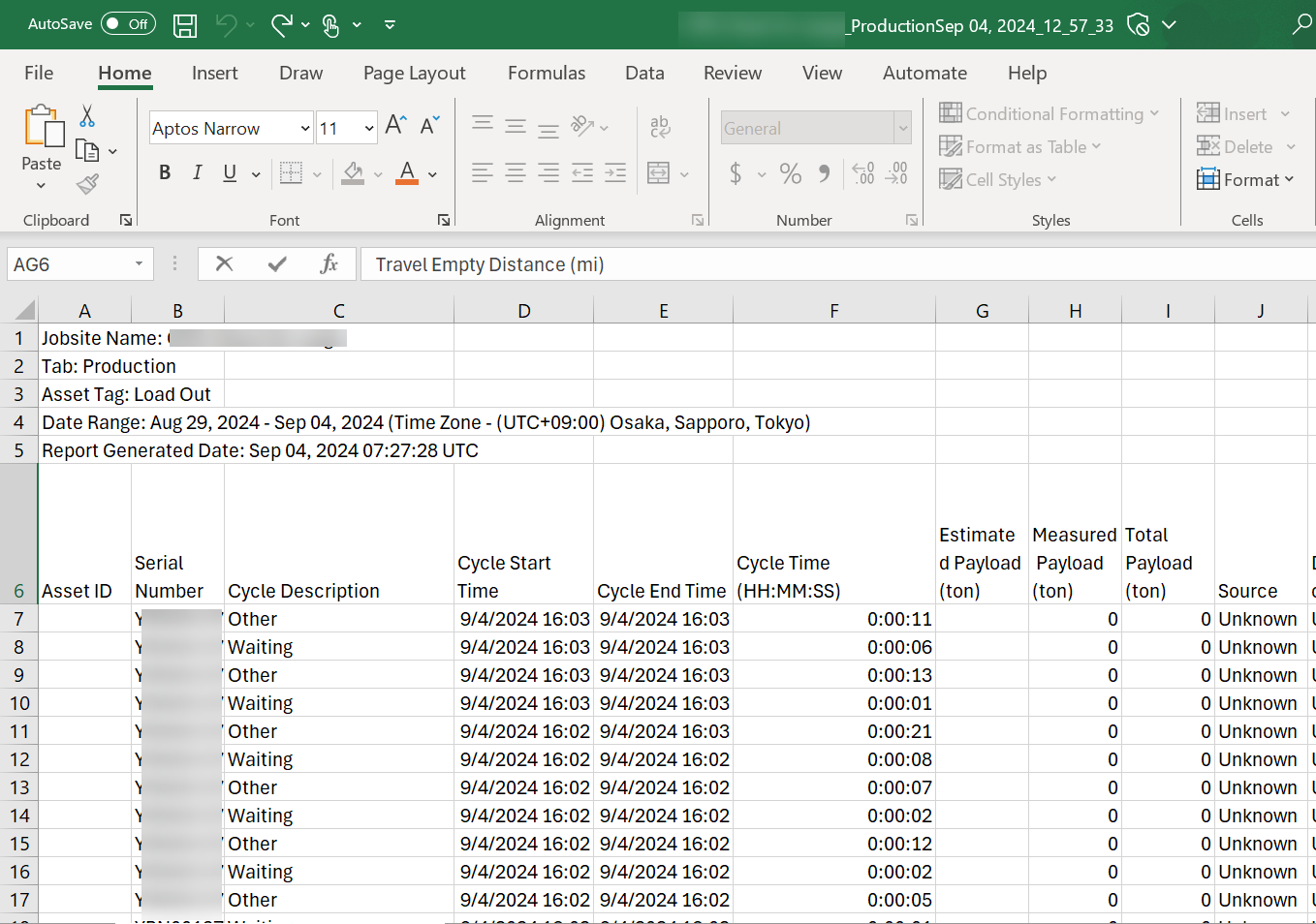The image size is (1316, 924).
Task: Toggle Bold formatting
Action: (x=165, y=172)
